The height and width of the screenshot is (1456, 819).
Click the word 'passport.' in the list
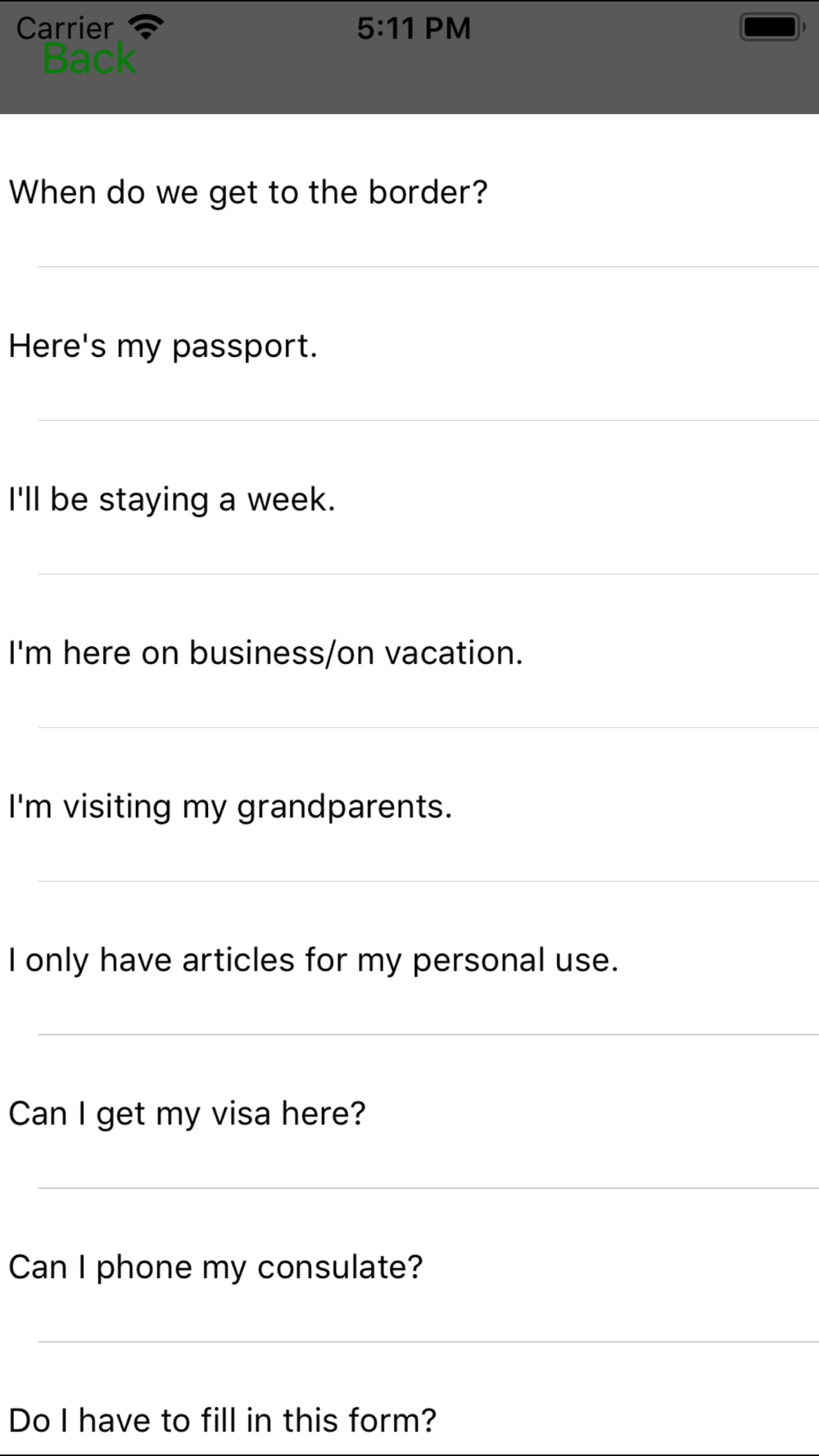click(x=244, y=347)
